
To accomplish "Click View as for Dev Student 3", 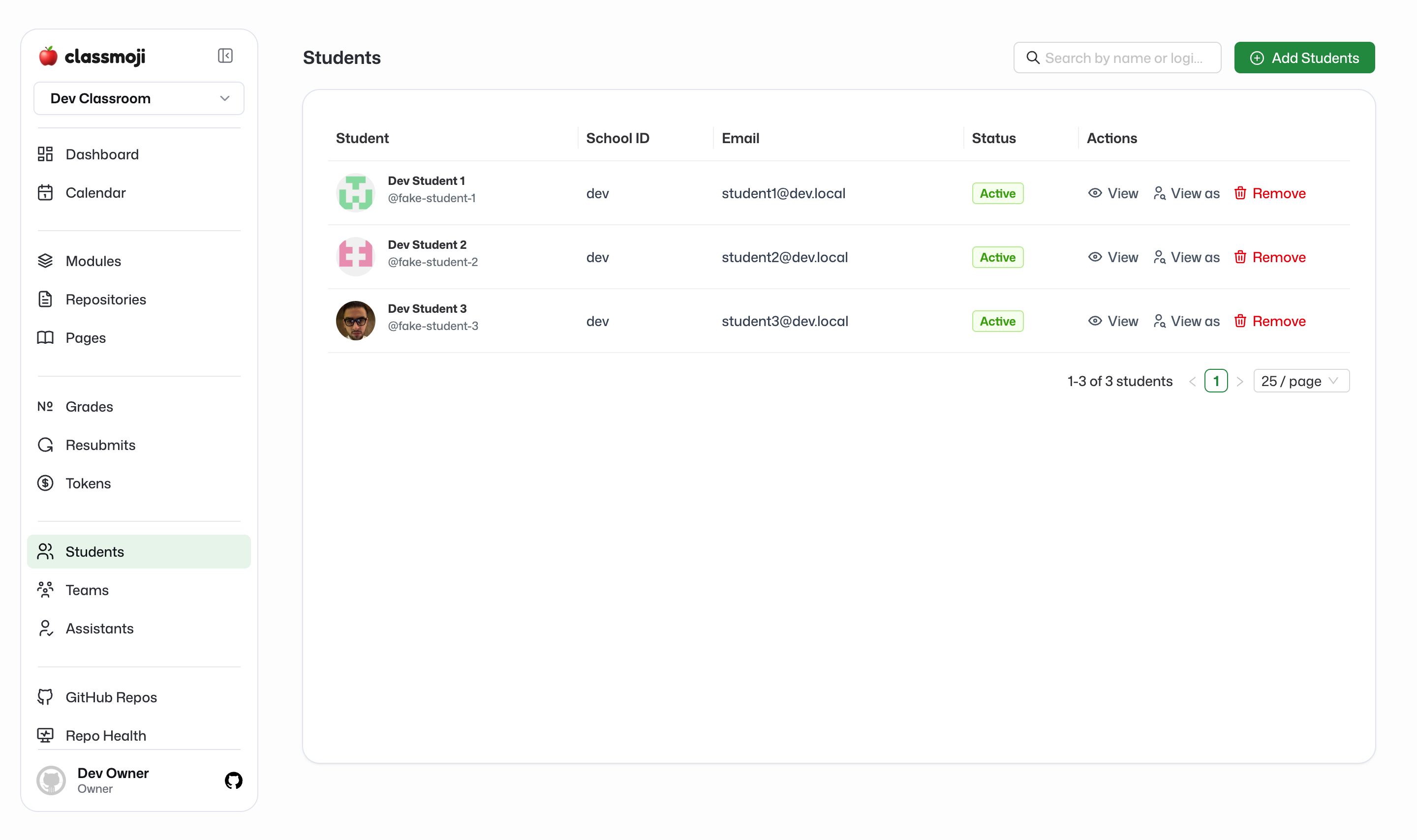I will click(x=1187, y=322).
